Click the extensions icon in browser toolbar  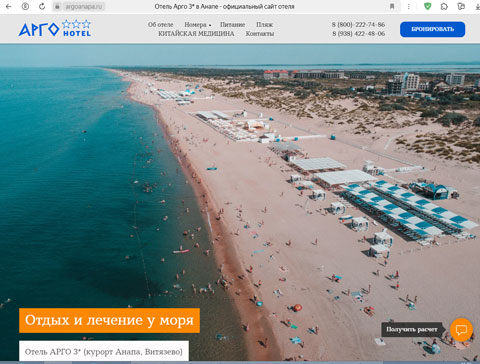coord(444,6)
